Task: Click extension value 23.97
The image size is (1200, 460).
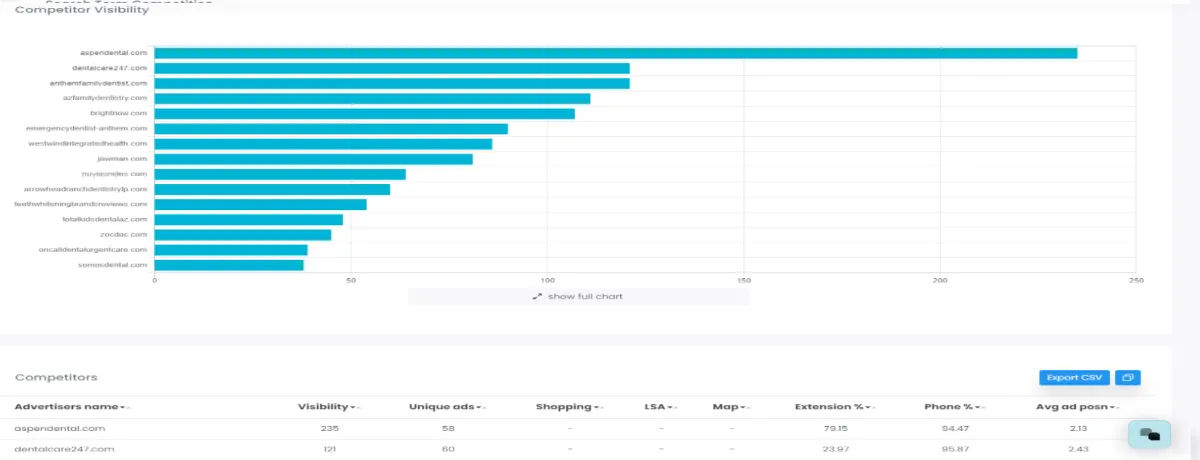Action: pos(834,449)
